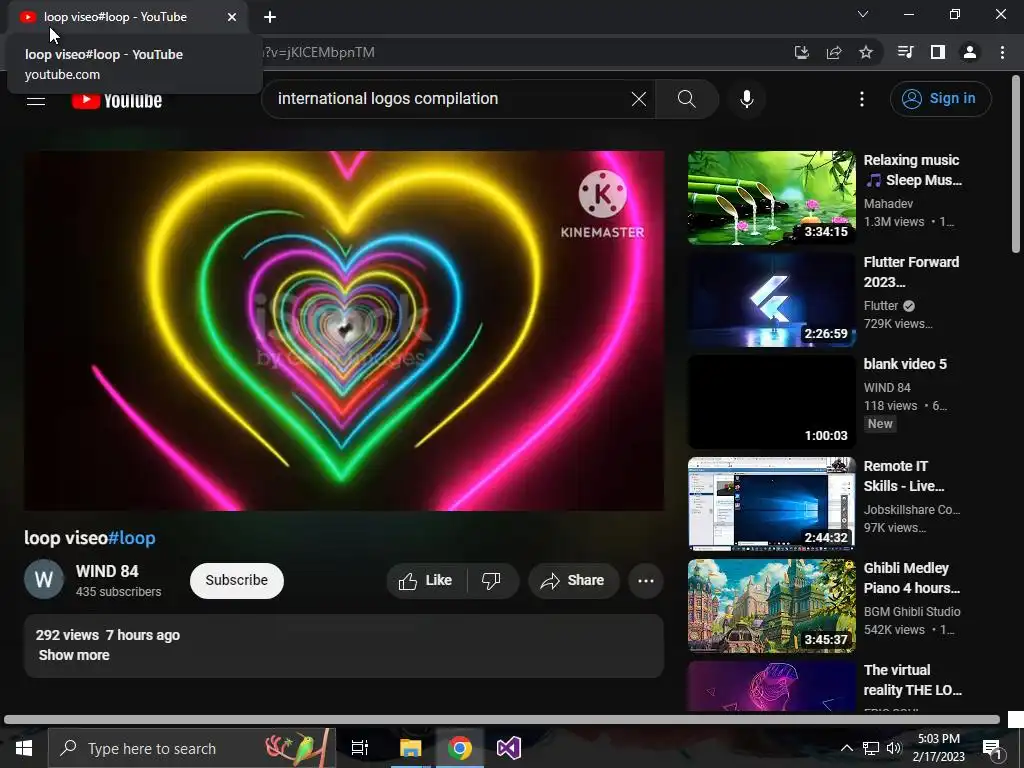Switch to Visual Studio on taskbar
1024x768 pixels.
[509, 748]
